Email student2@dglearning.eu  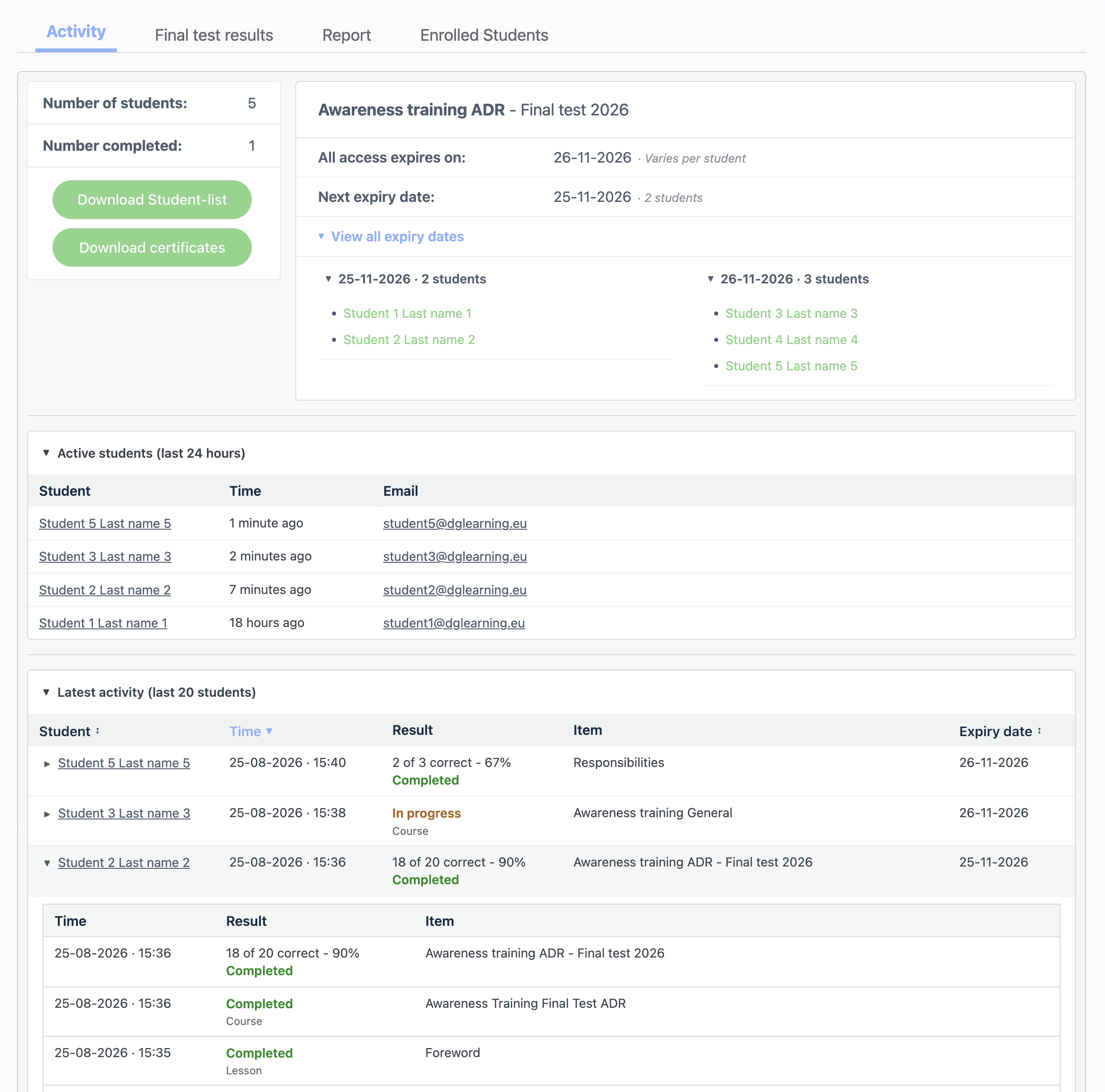pyautogui.click(x=455, y=590)
